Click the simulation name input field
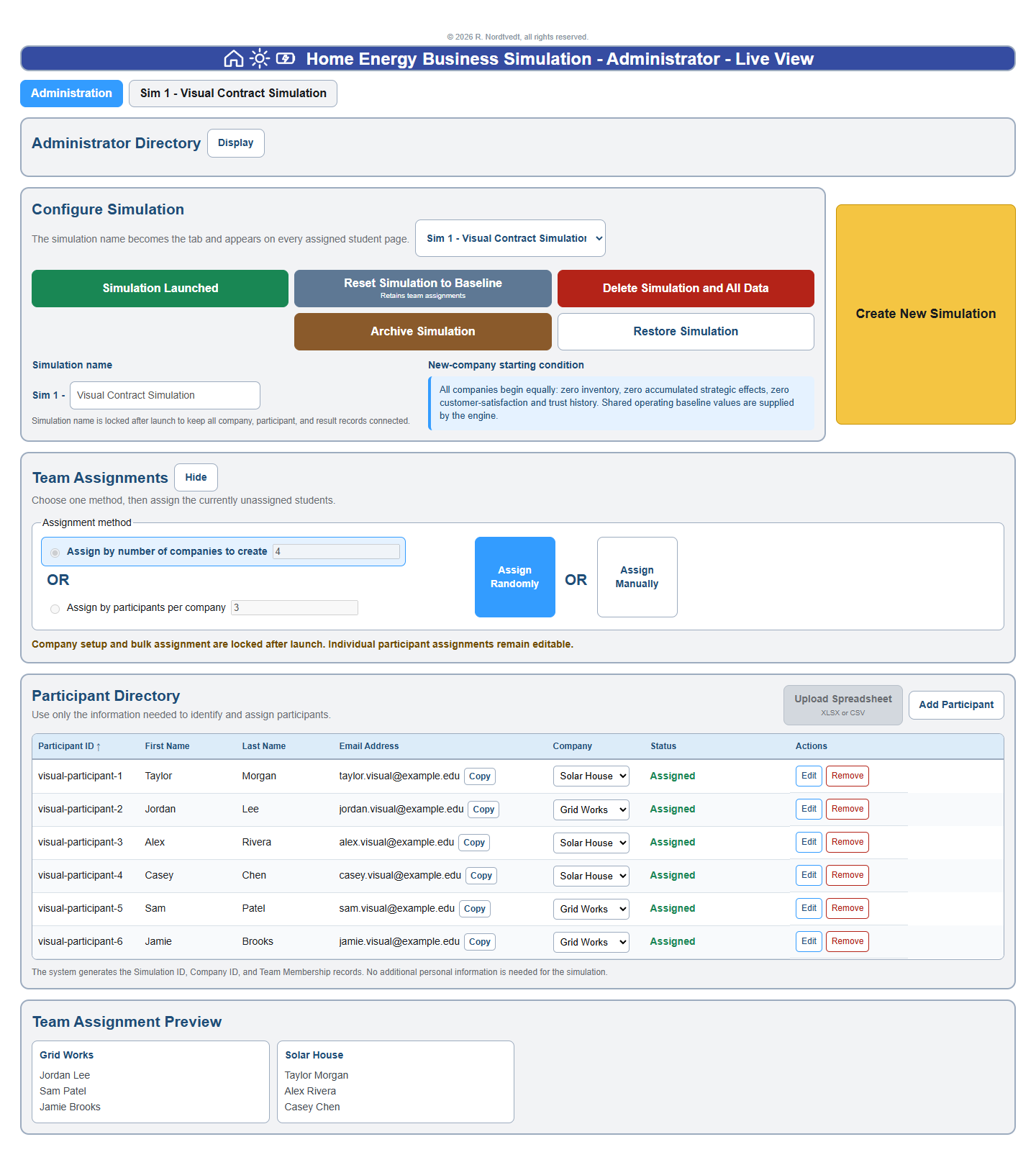Image resolution: width=1036 pixels, height=1165 pixels. 165,396
